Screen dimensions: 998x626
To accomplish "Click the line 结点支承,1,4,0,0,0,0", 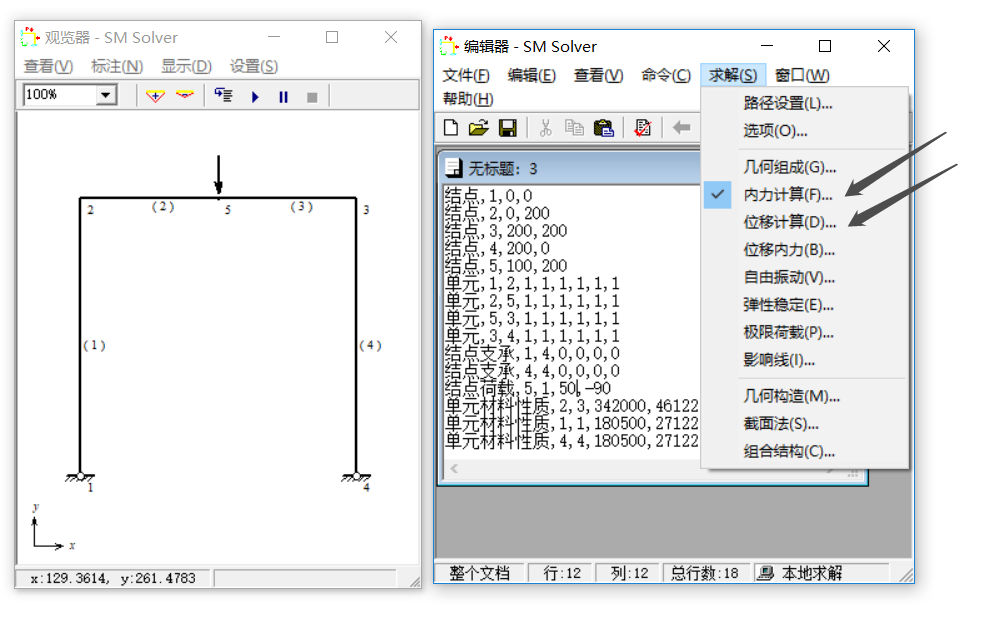I will (x=532, y=353).
